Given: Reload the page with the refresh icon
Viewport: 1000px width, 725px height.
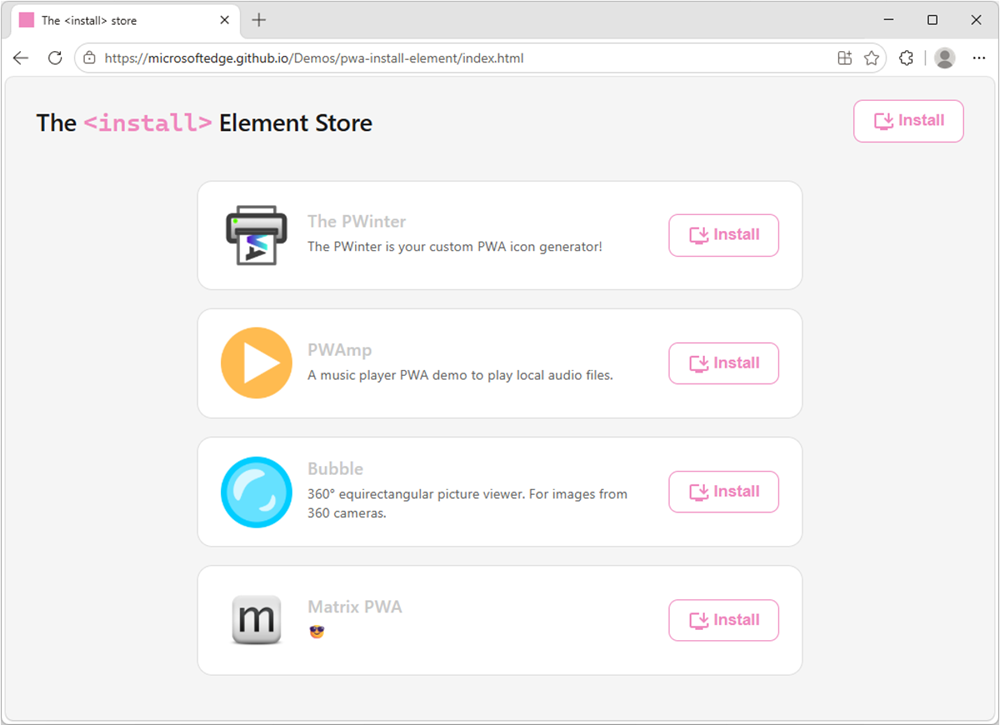Looking at the screenshot, I should [55, 58].
